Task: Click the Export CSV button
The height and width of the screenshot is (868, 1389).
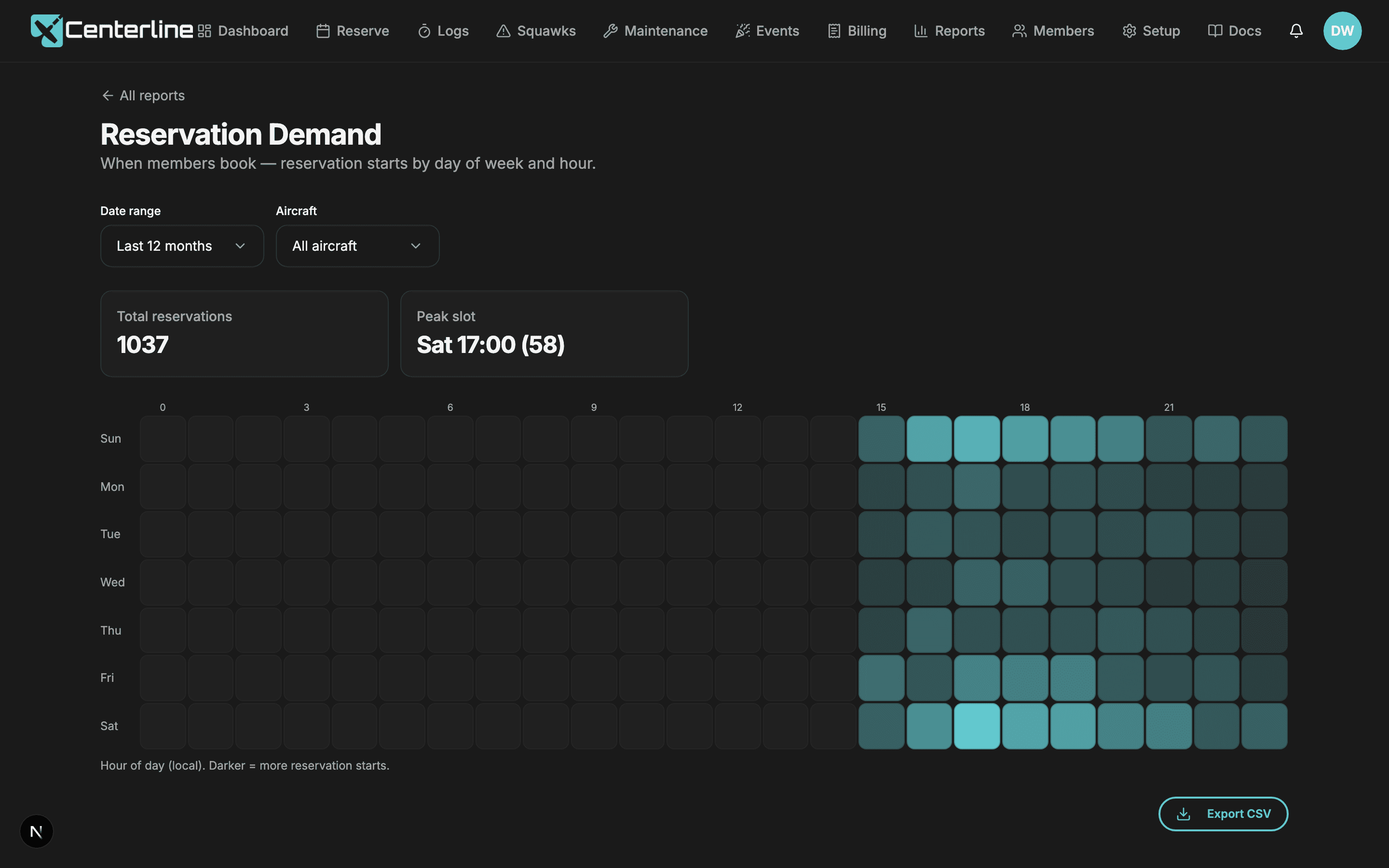Action: click(x=1223, y=814)
